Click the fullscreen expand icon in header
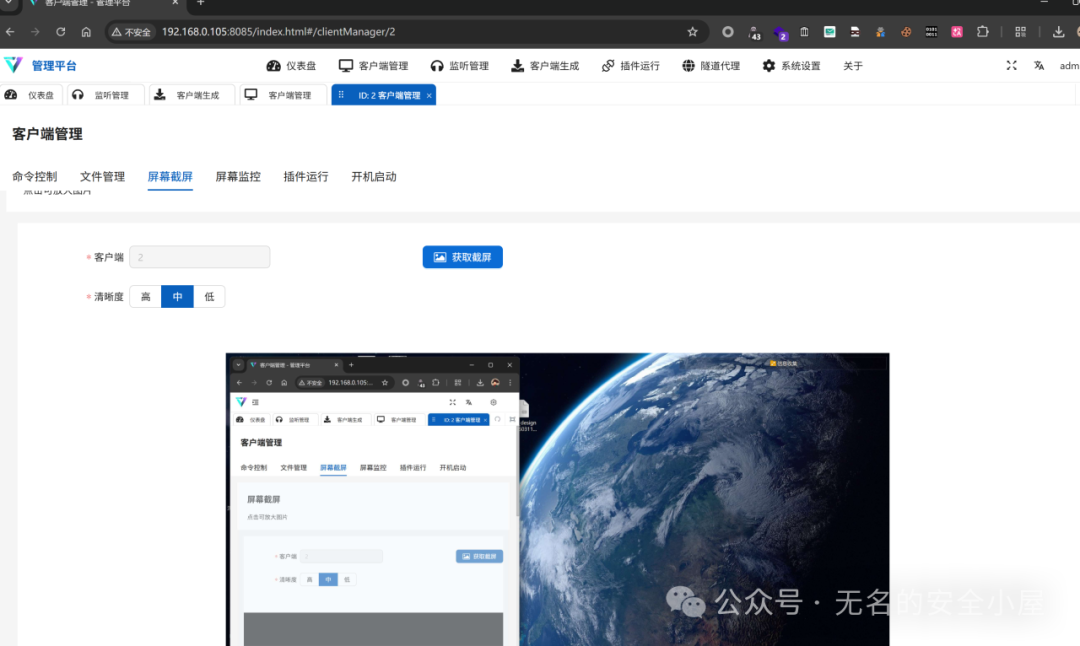 [1011, 65]
